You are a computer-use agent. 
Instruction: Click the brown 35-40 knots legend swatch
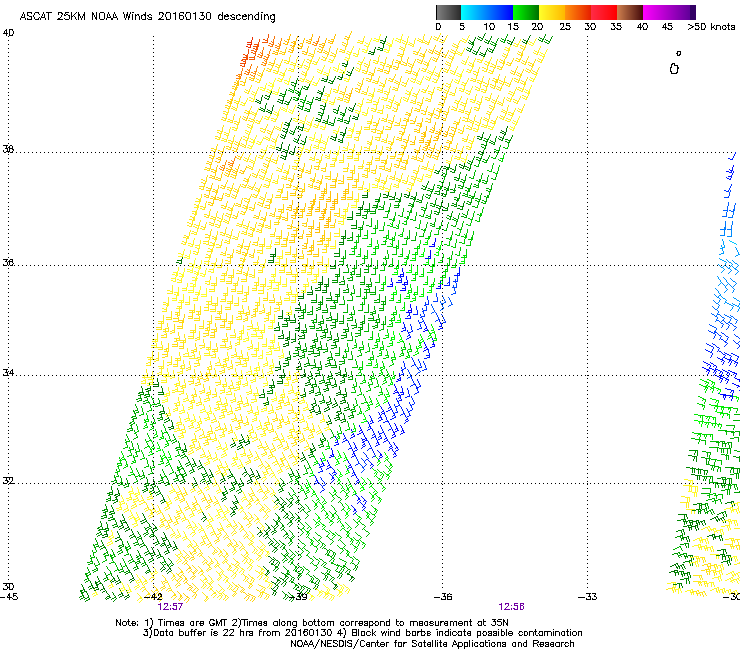[x=630, y=12]
